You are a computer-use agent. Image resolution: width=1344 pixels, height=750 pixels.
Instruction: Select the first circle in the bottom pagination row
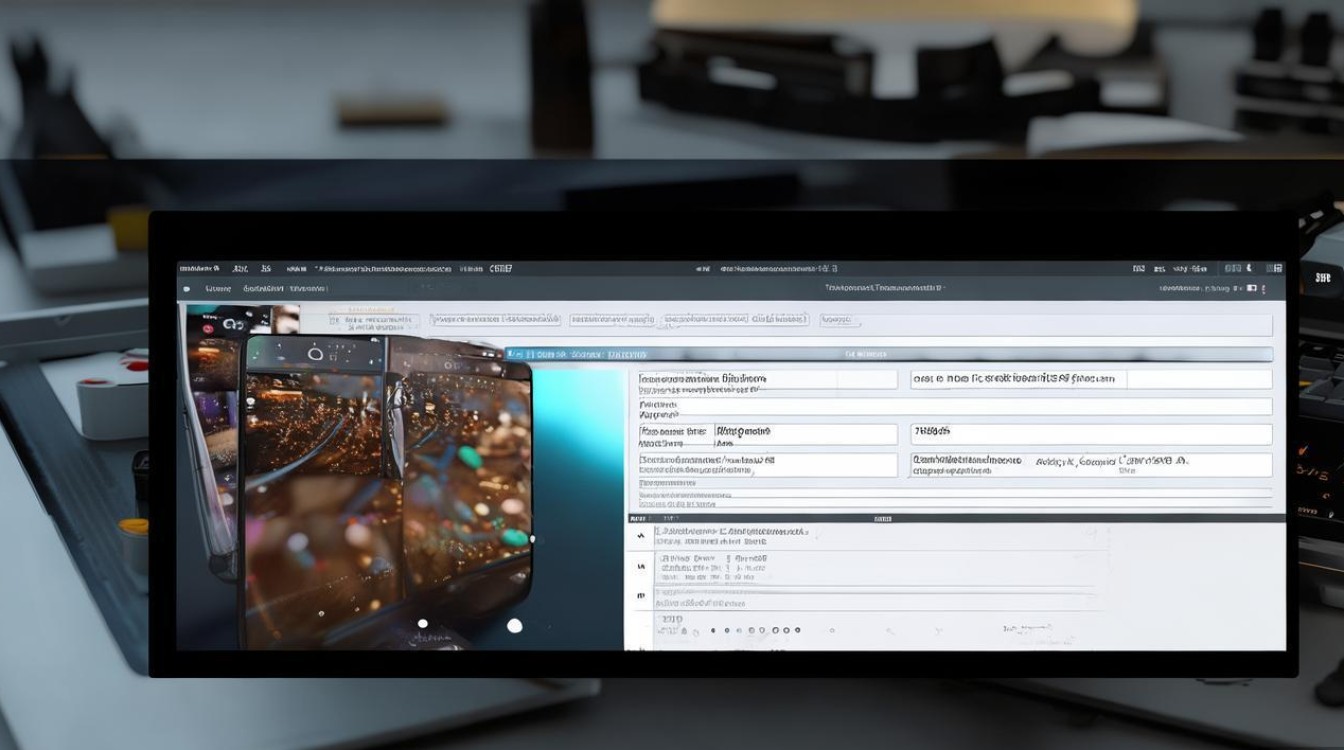coord(712,631)
